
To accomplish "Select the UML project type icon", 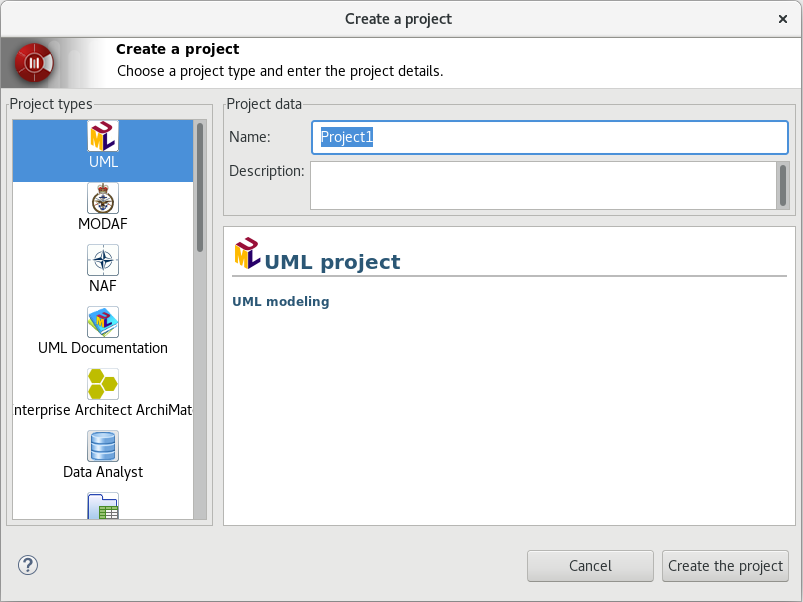I will pos(102,135).
